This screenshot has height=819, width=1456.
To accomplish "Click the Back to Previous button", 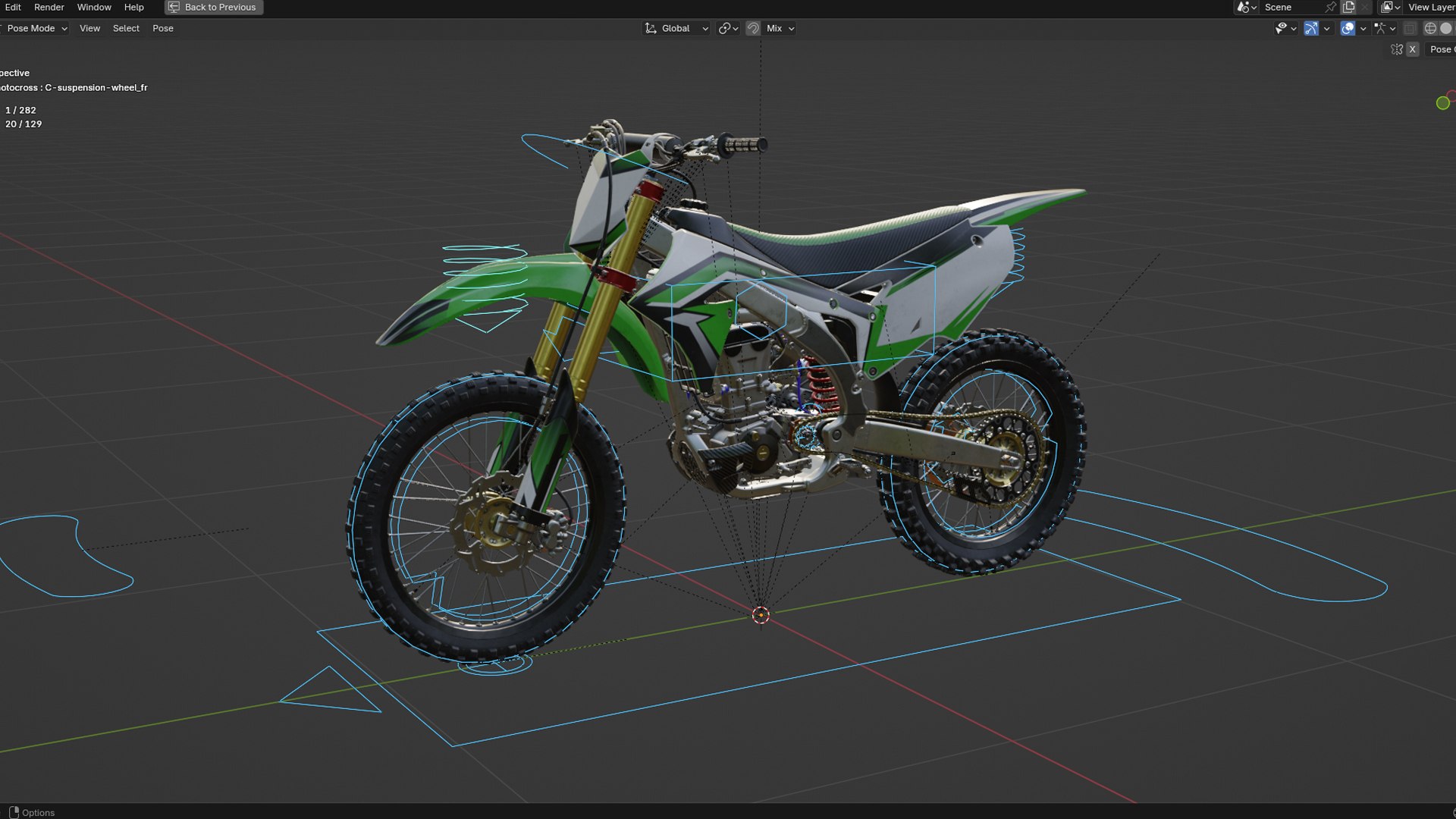I will (213, 7).
